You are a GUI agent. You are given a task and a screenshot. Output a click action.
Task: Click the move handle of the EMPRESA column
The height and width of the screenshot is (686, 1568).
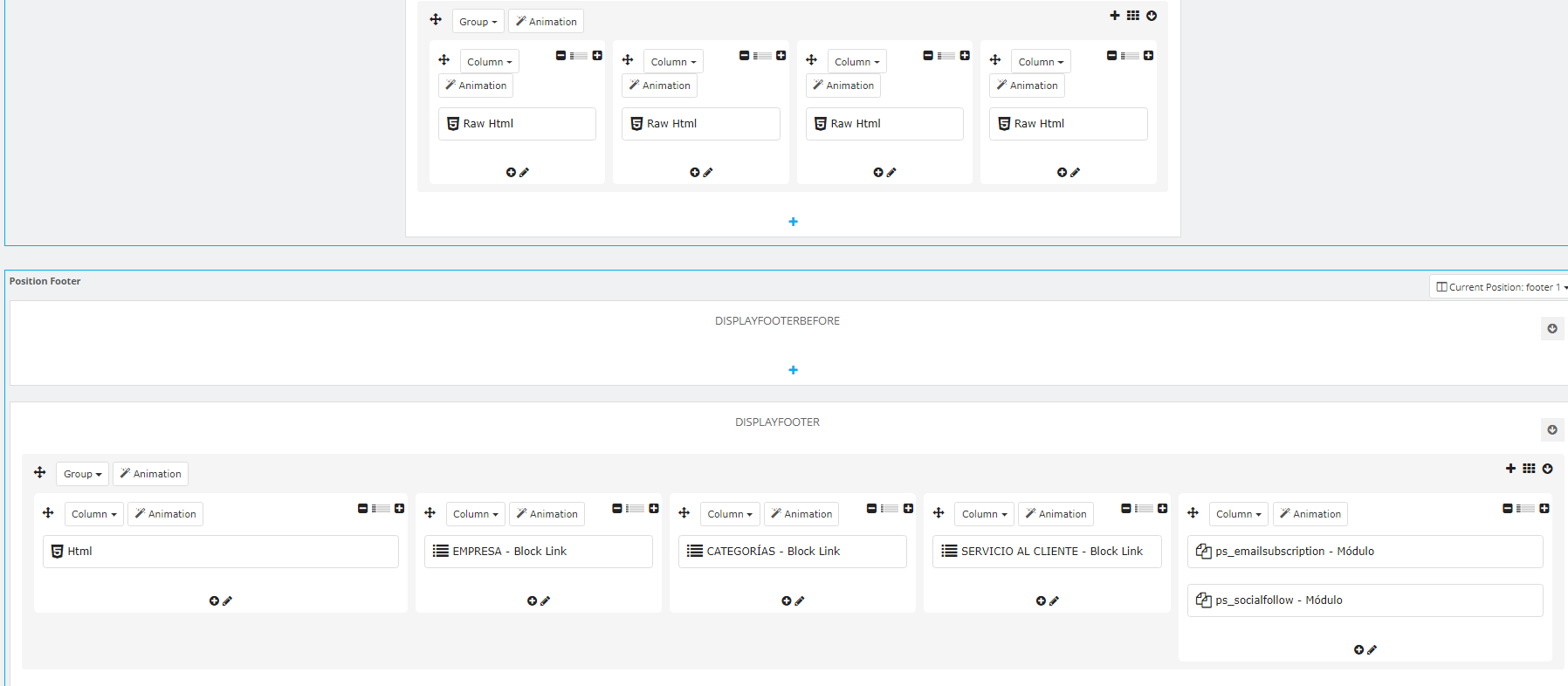(x=430, y=512)
